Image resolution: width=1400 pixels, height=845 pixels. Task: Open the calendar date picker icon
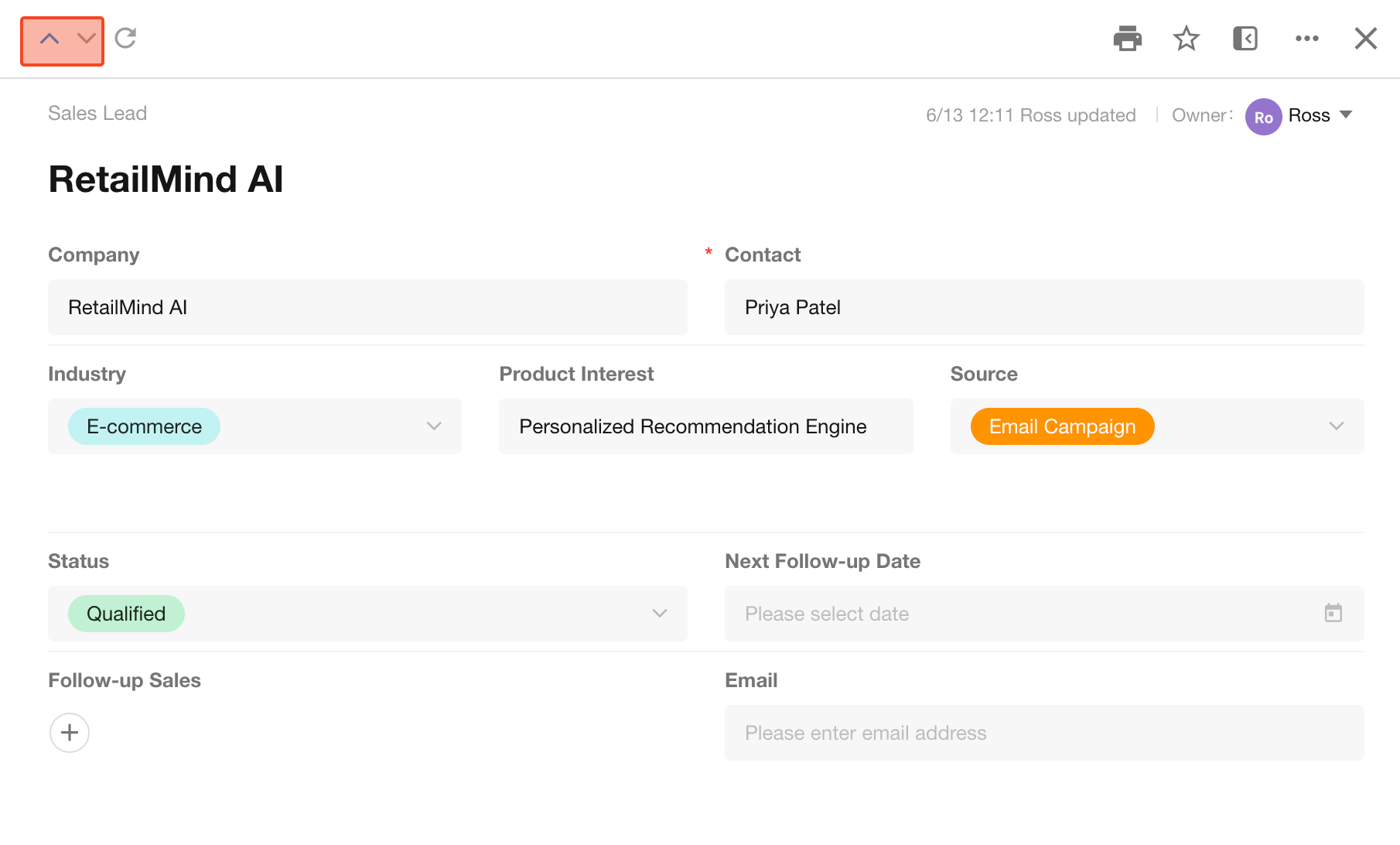(x=1333, y=614)
